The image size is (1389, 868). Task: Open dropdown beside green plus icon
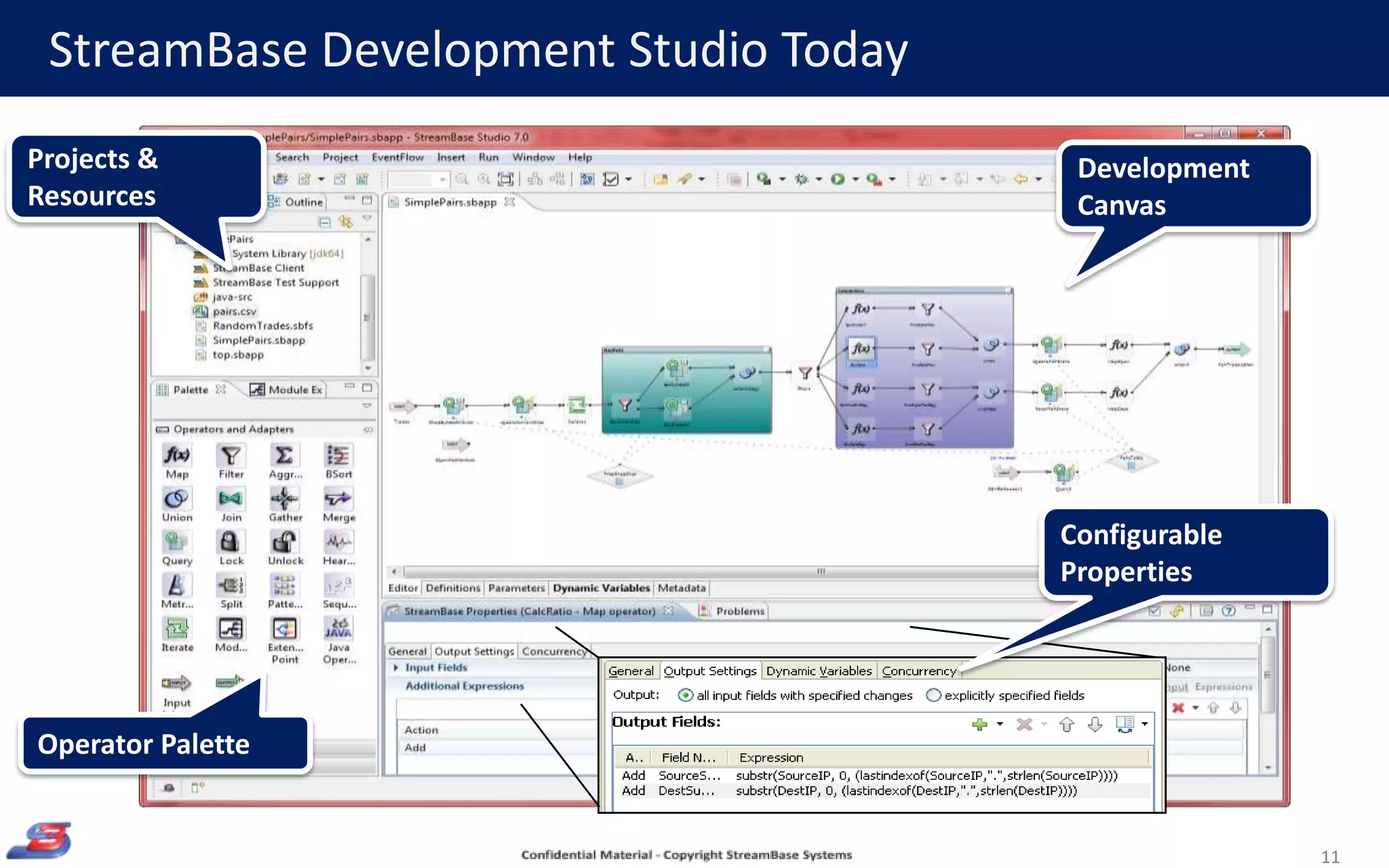[1000, 724]
